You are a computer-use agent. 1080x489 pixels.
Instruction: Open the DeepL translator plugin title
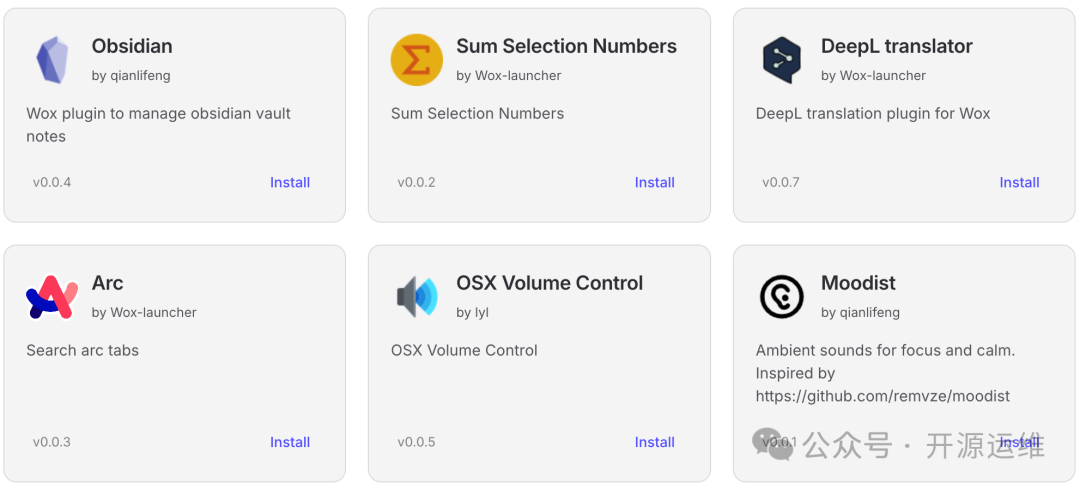pos(896,46)
